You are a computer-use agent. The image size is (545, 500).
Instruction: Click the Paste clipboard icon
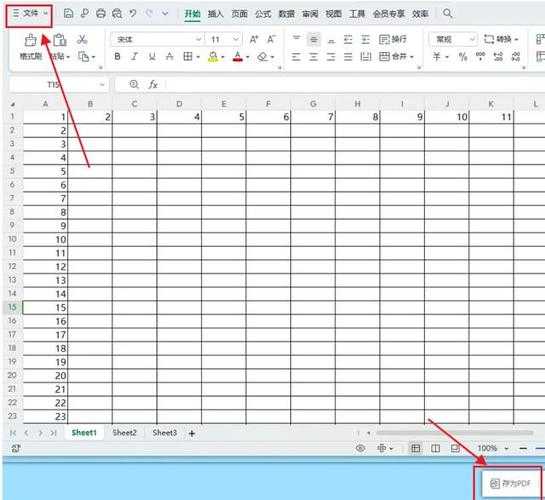(x=60, y=40)
